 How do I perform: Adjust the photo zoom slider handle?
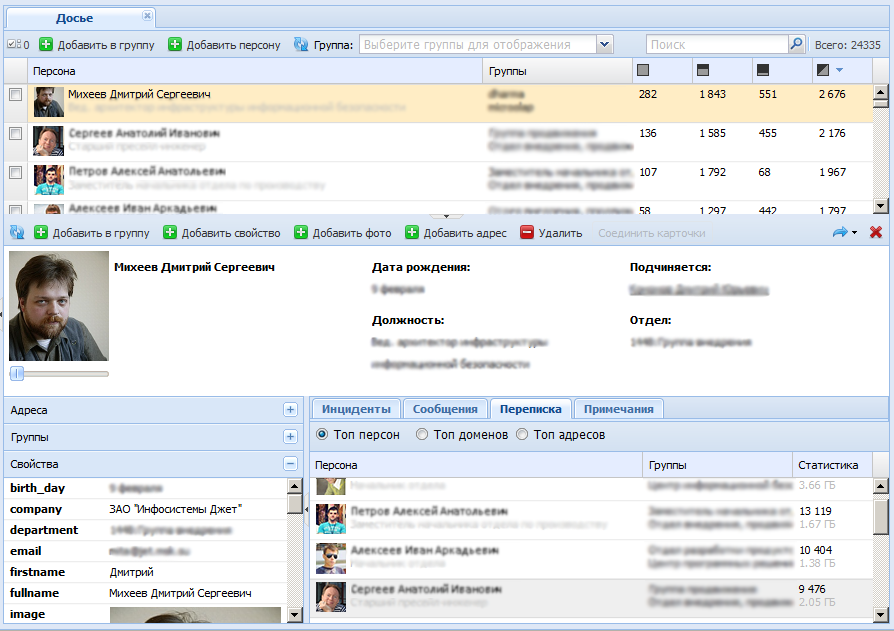pos(17,374)
